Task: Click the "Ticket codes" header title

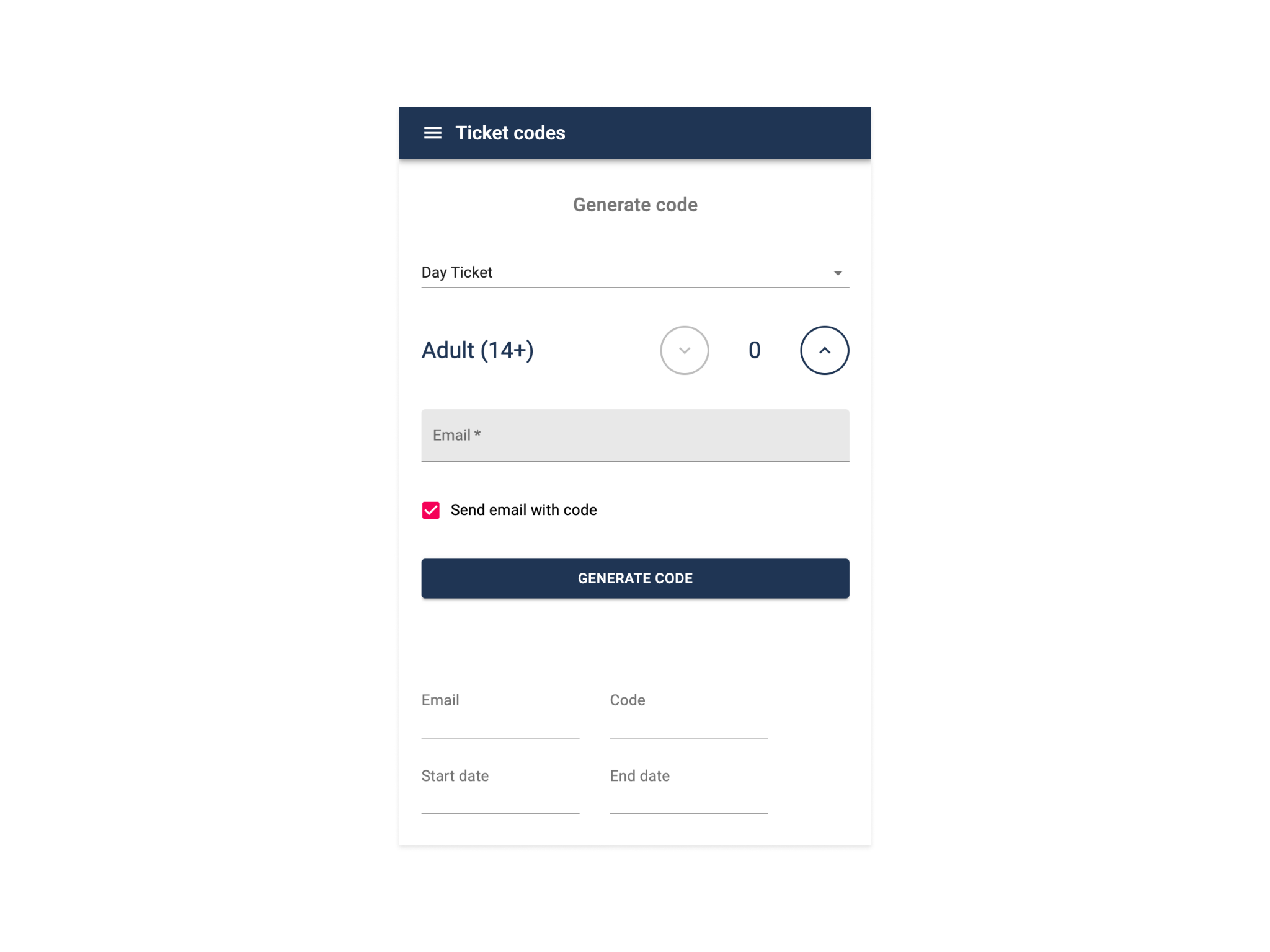Action: pos(510,133)
